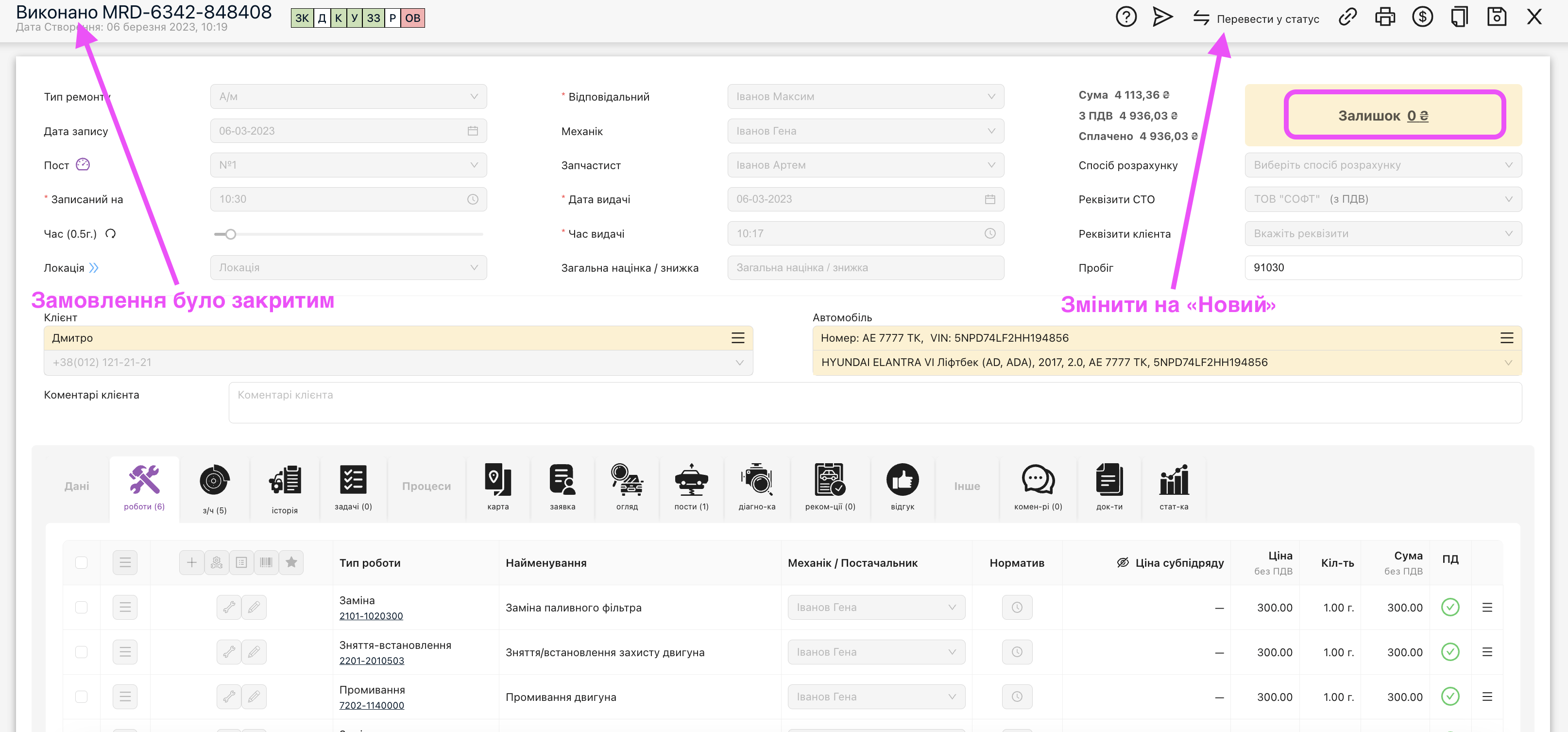Open the Спосіб розрахунку dropdown
The image size is (1568, 732).
1382,165
